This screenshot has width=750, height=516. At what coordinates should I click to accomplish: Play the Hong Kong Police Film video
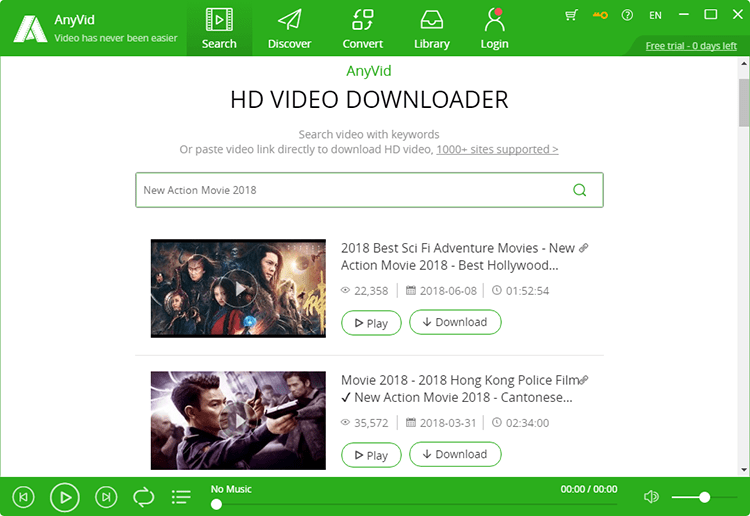371,455
